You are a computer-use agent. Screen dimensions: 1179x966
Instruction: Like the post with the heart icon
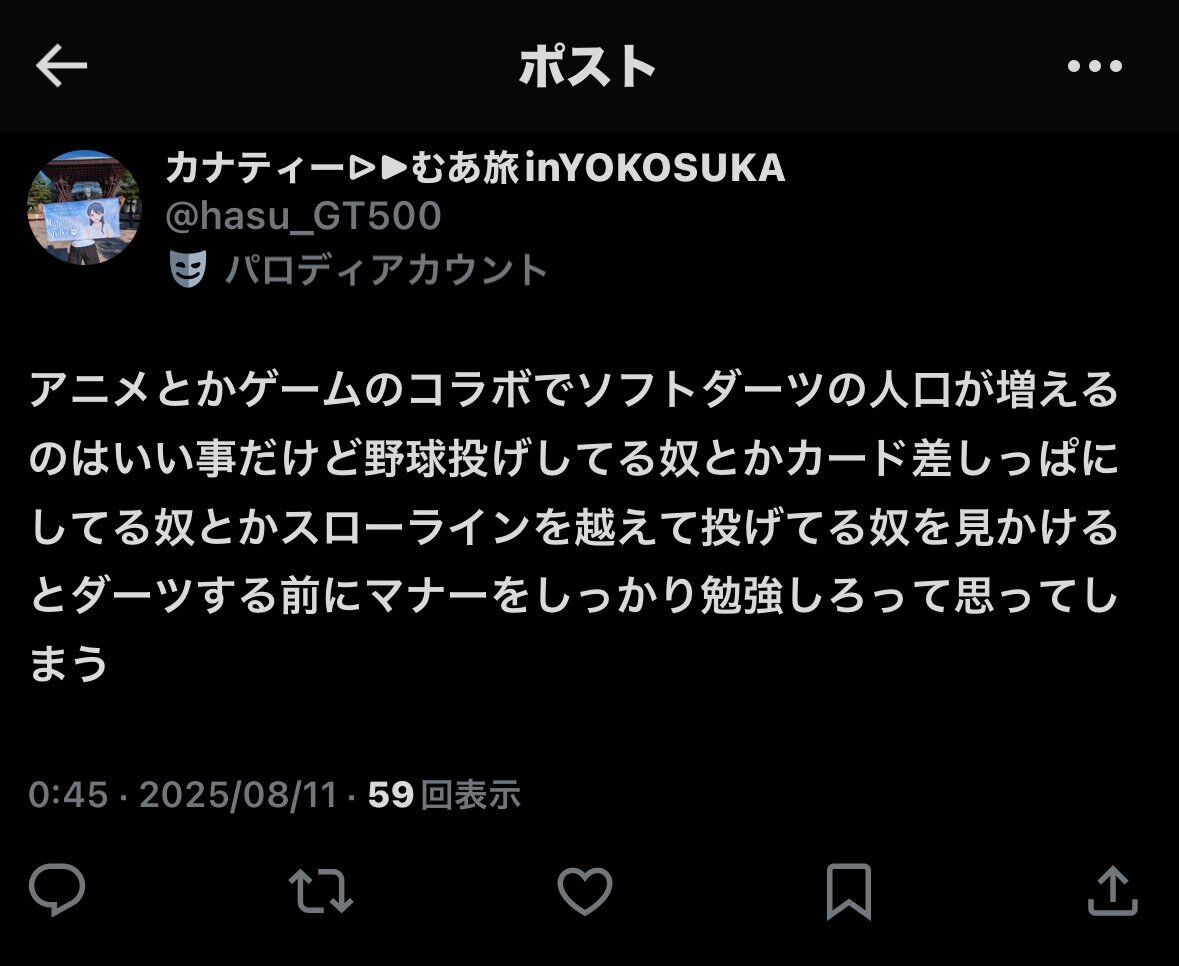point(584,891)
